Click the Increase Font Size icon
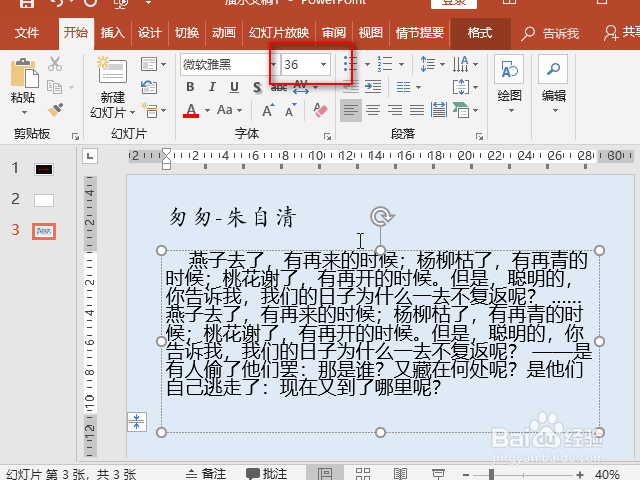Screen dimensions: 640x480 click(268, 110)
